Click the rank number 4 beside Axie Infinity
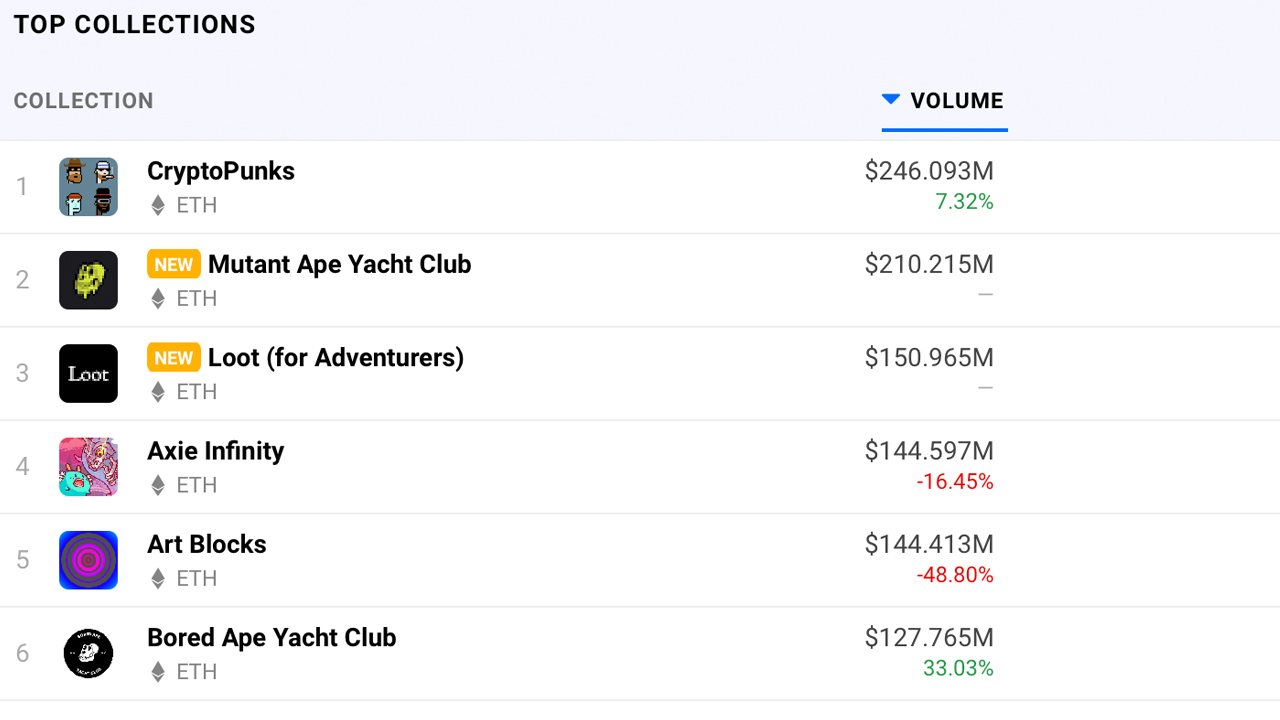The width and height of the screenshot is (1280, 720). point(22,467)
